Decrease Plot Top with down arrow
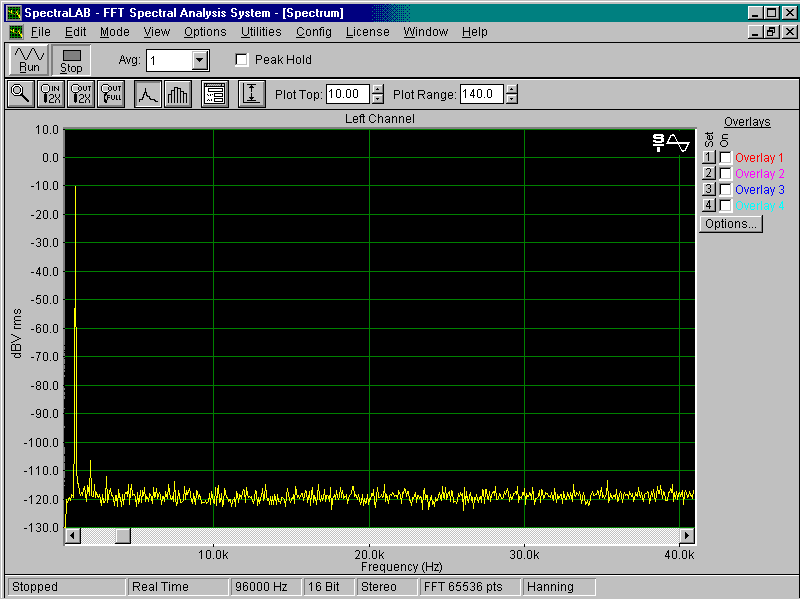The height and width of the screenshot is (600, 800). click(378, 99)
